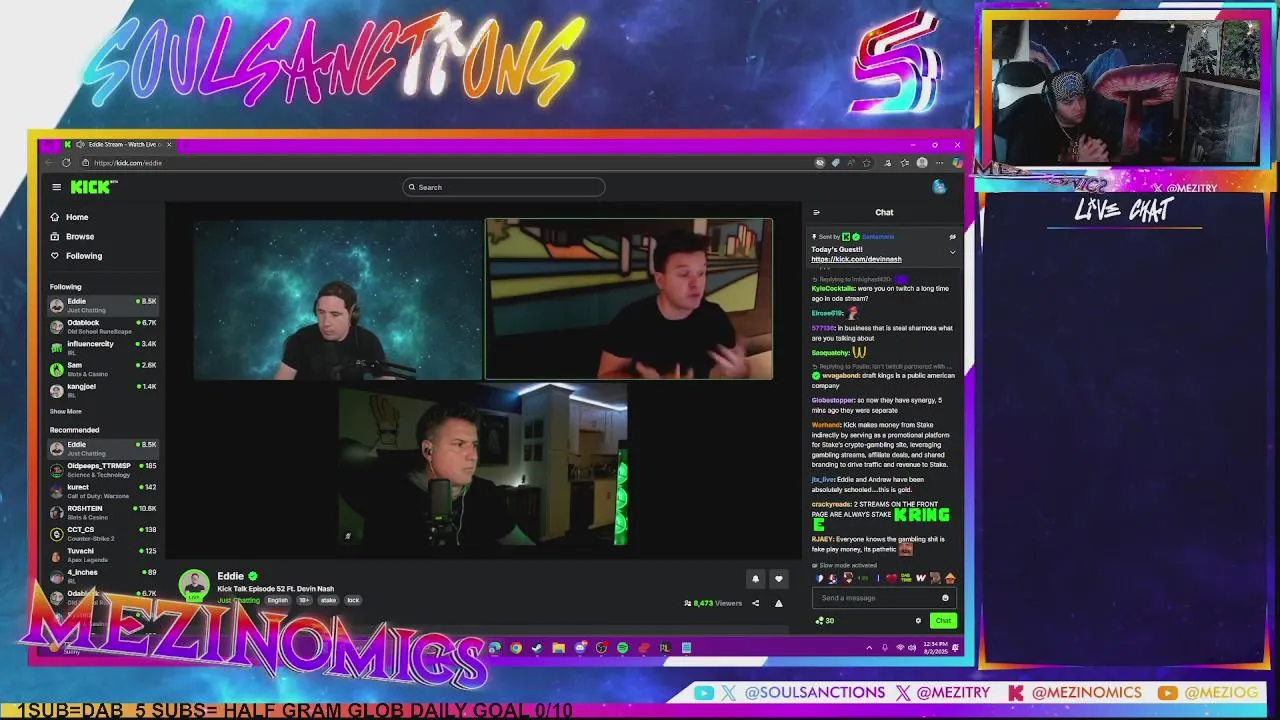This screenshot has width=1280, height=720.
Task: Click Warhand username in chat
Action: 825,425
